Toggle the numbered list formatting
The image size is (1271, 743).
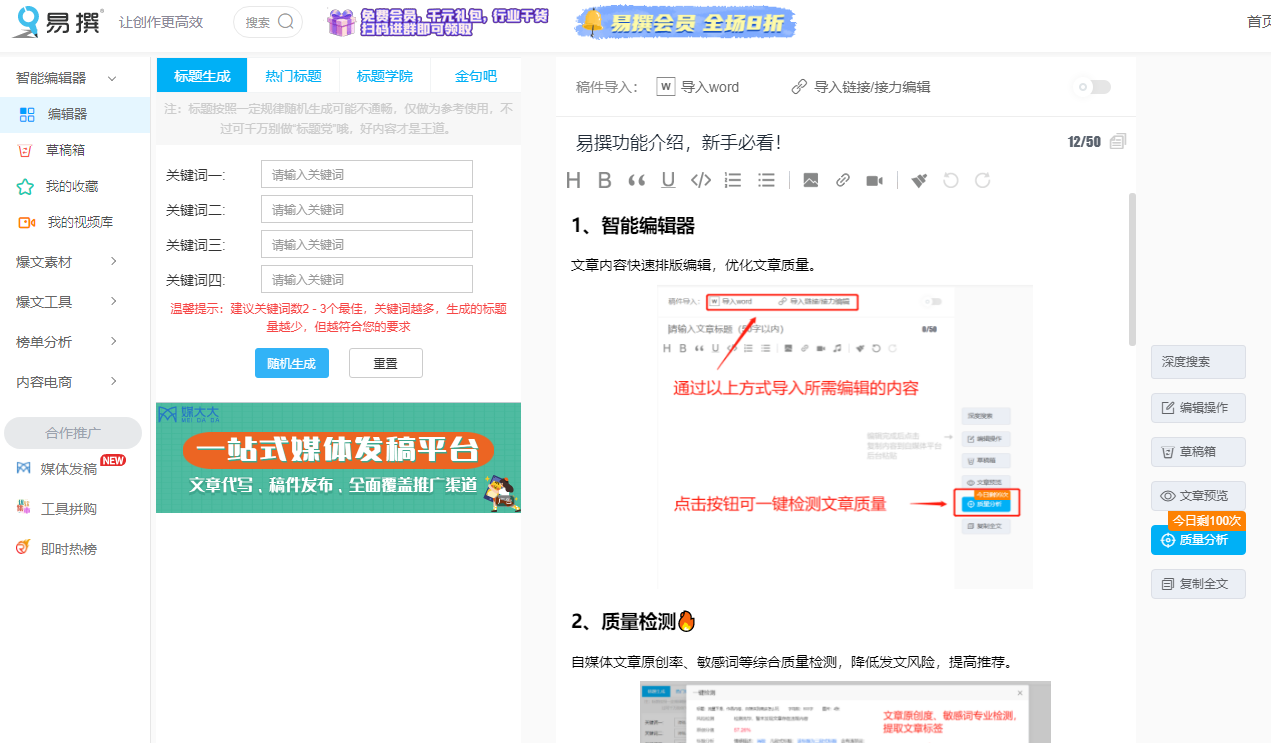pos(733,180)
